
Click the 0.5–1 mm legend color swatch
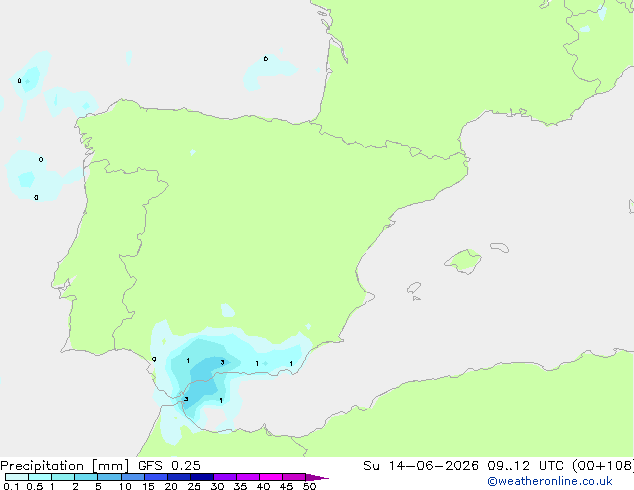[40, 477]
